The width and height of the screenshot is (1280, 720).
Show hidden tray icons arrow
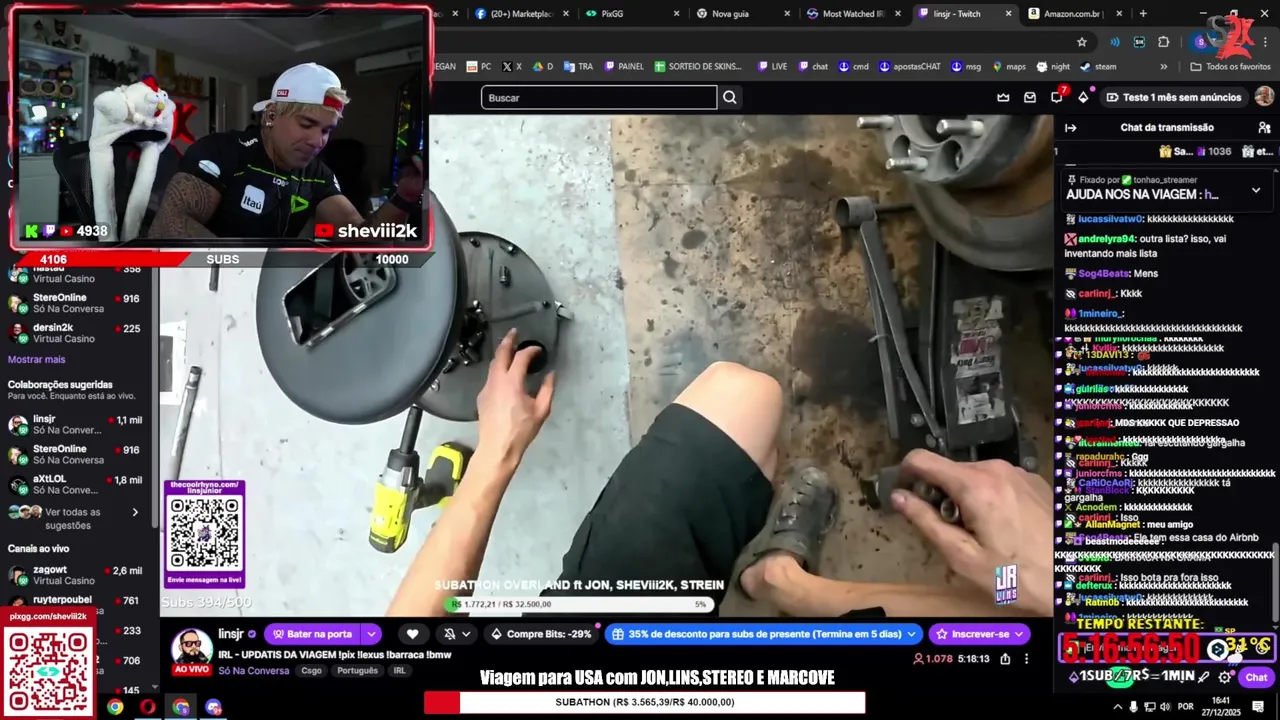1118,707
